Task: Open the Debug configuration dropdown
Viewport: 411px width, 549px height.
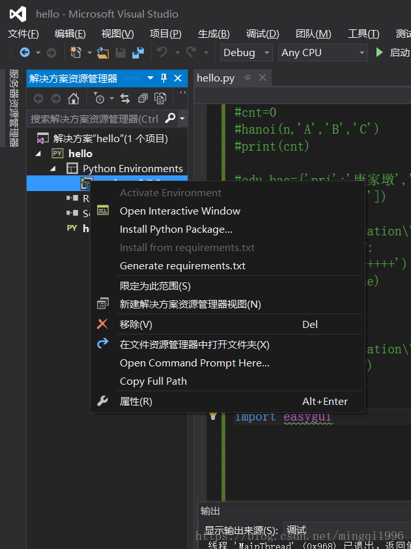Action: (246, 53)
